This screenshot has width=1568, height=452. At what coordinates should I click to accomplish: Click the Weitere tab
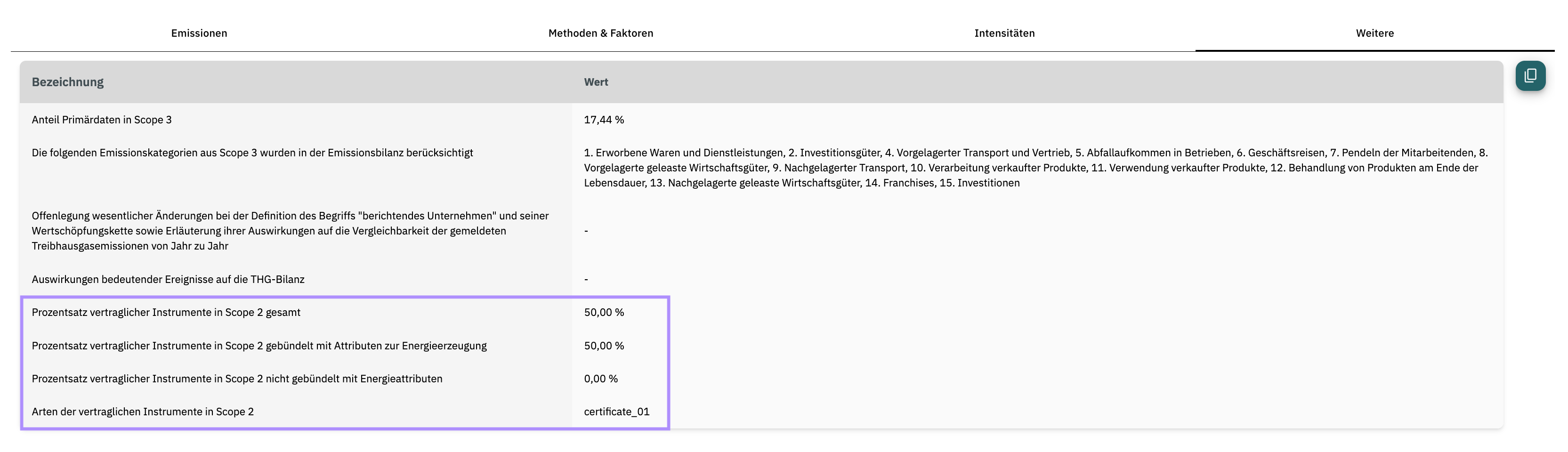[x=1374, y=33]
